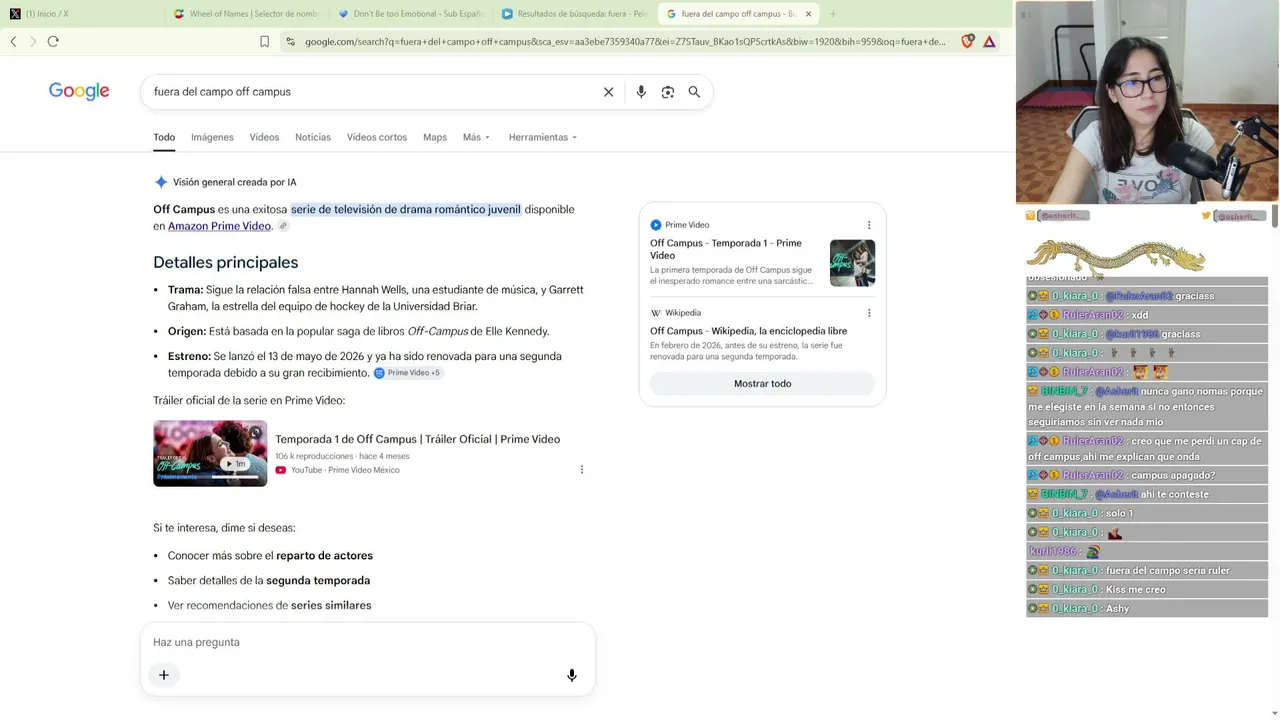Click the Twitter bird icon in the chat overlay
Screen dimensions: 1280x720
(1206, 215)
